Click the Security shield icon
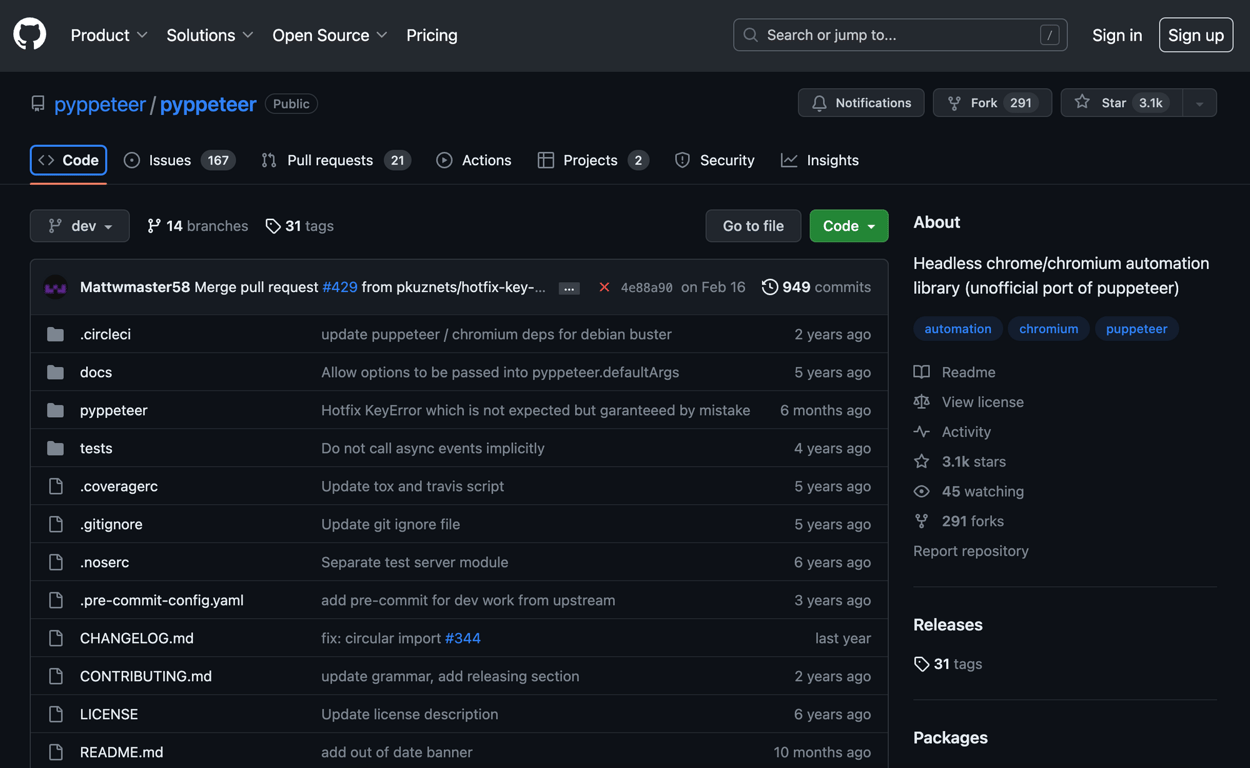Viewport: 1250px width, 768px height. coord(683,160)
